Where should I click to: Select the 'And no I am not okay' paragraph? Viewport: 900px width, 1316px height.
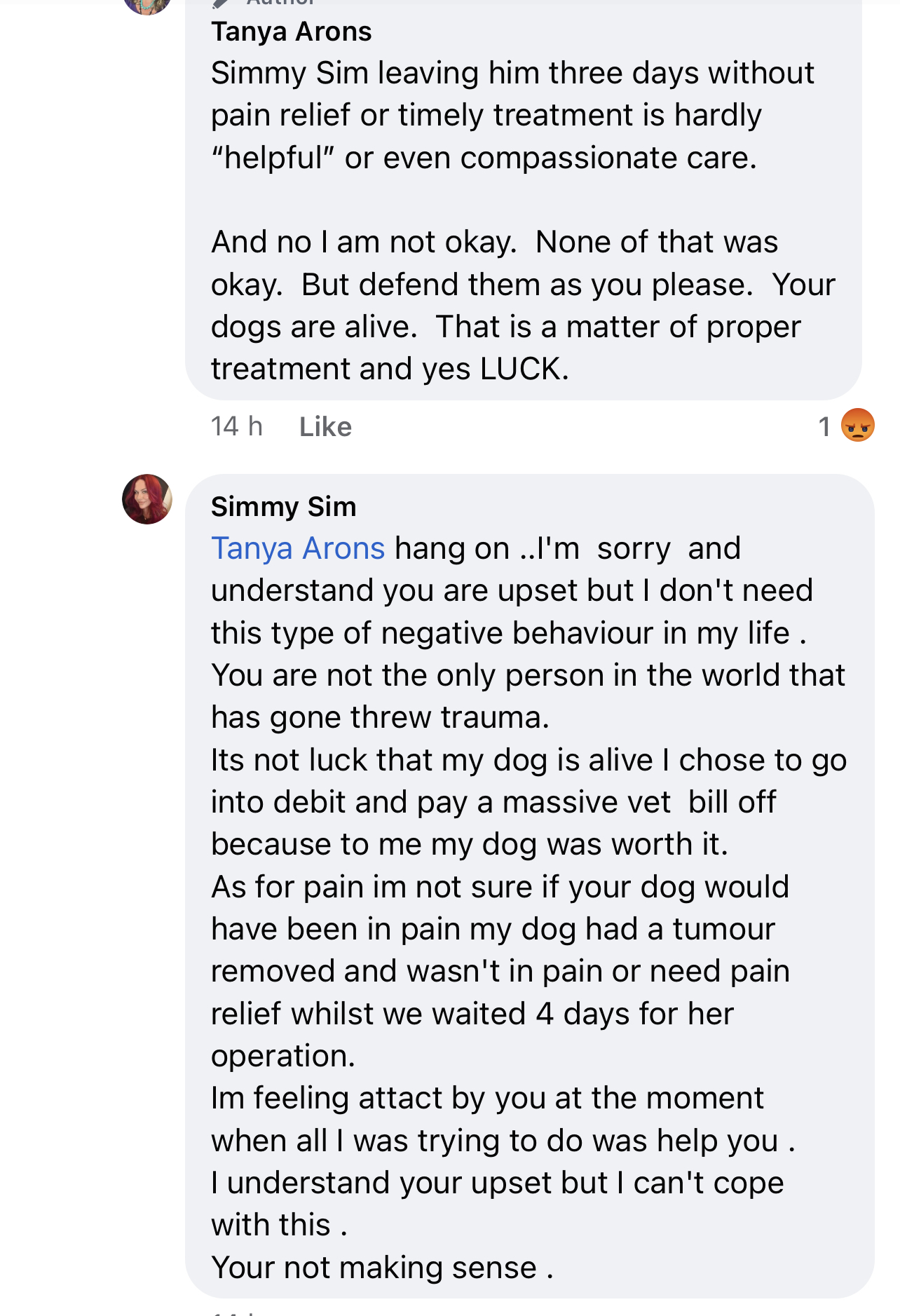(523, 305)
